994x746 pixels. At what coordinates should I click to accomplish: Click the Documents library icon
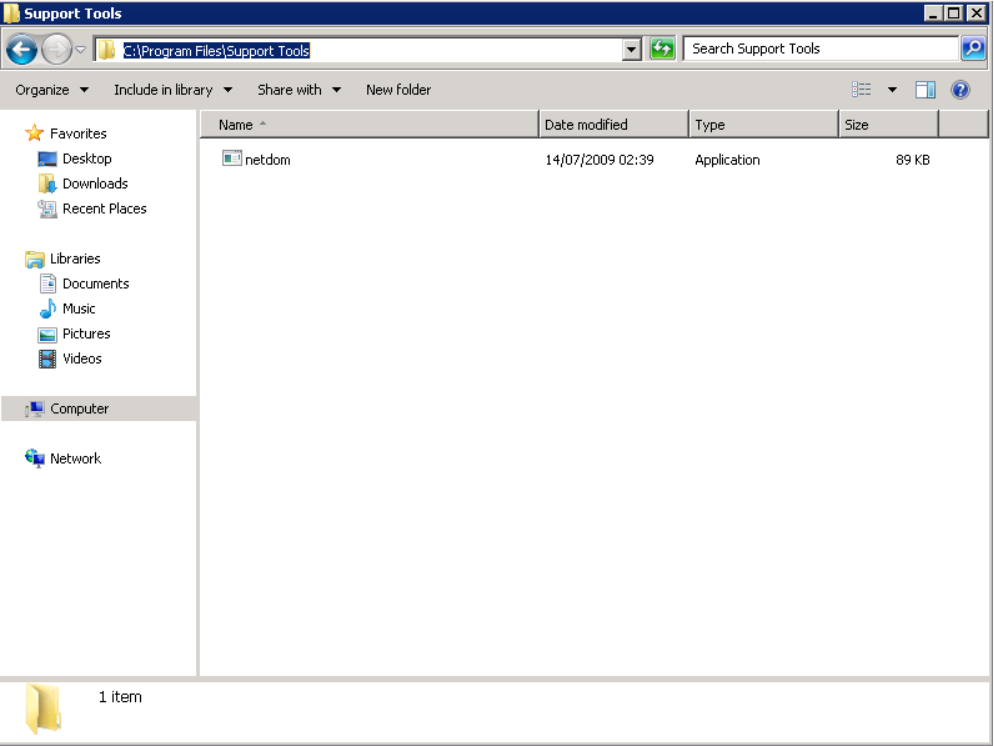(48, 283)
